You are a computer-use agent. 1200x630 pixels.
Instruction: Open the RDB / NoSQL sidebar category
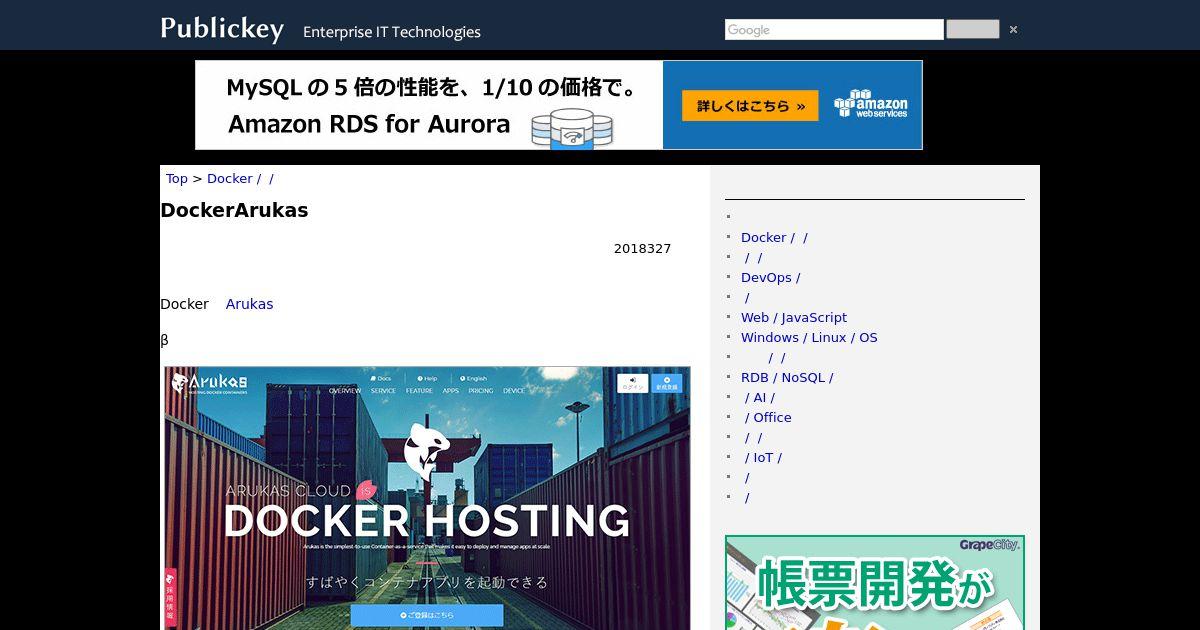[x=787, y=377]
